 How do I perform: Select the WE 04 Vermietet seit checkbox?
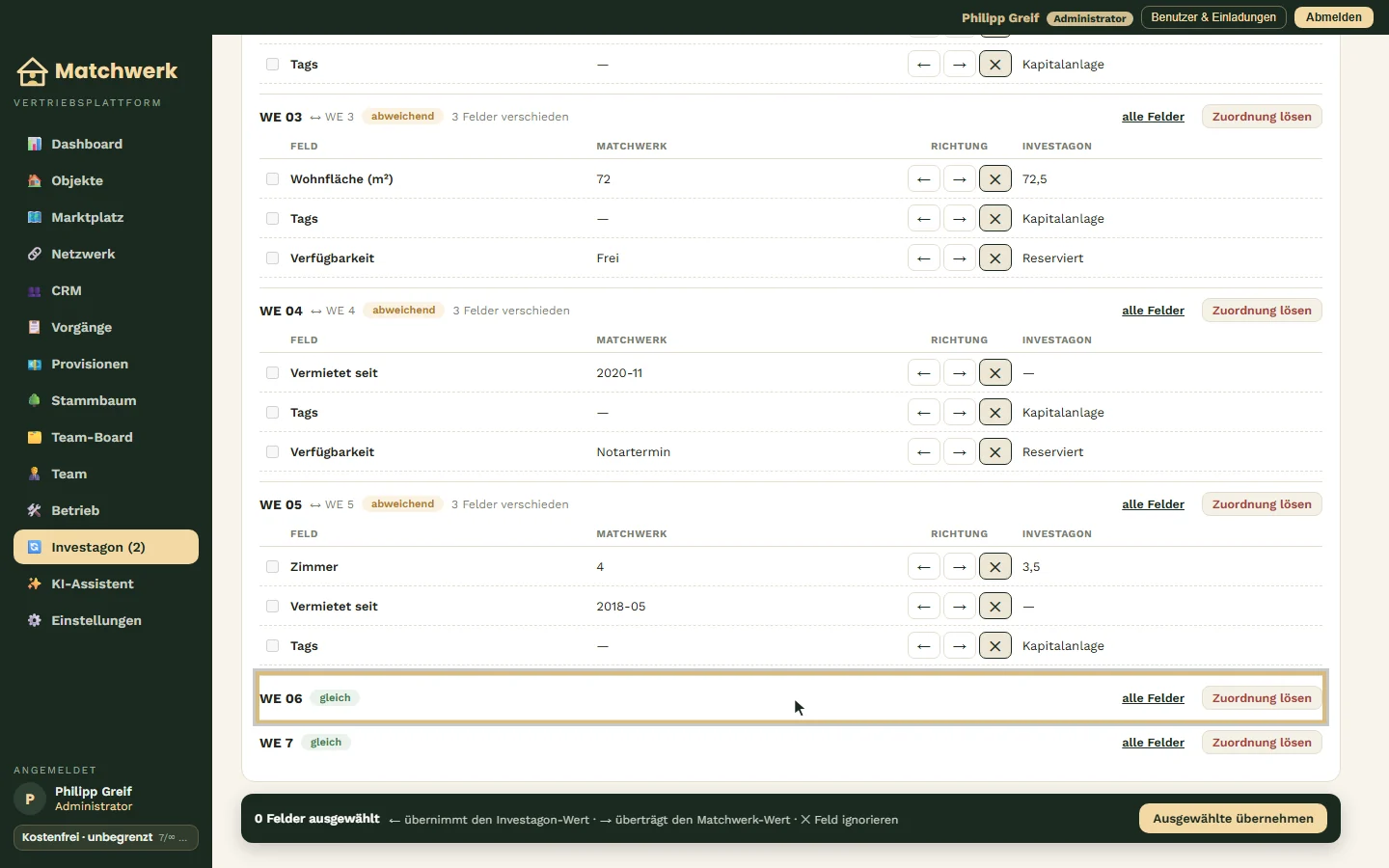[273, 373]
